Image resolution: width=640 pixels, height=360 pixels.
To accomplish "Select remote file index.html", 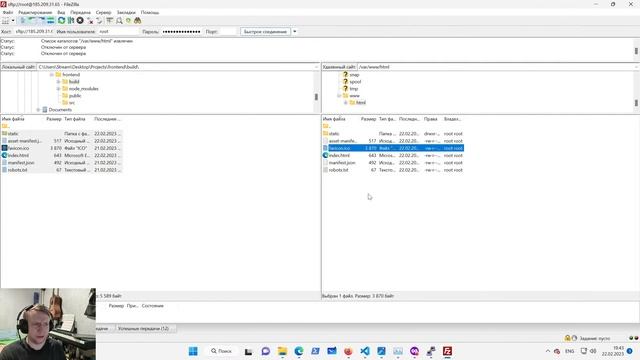I will point(393,156).
